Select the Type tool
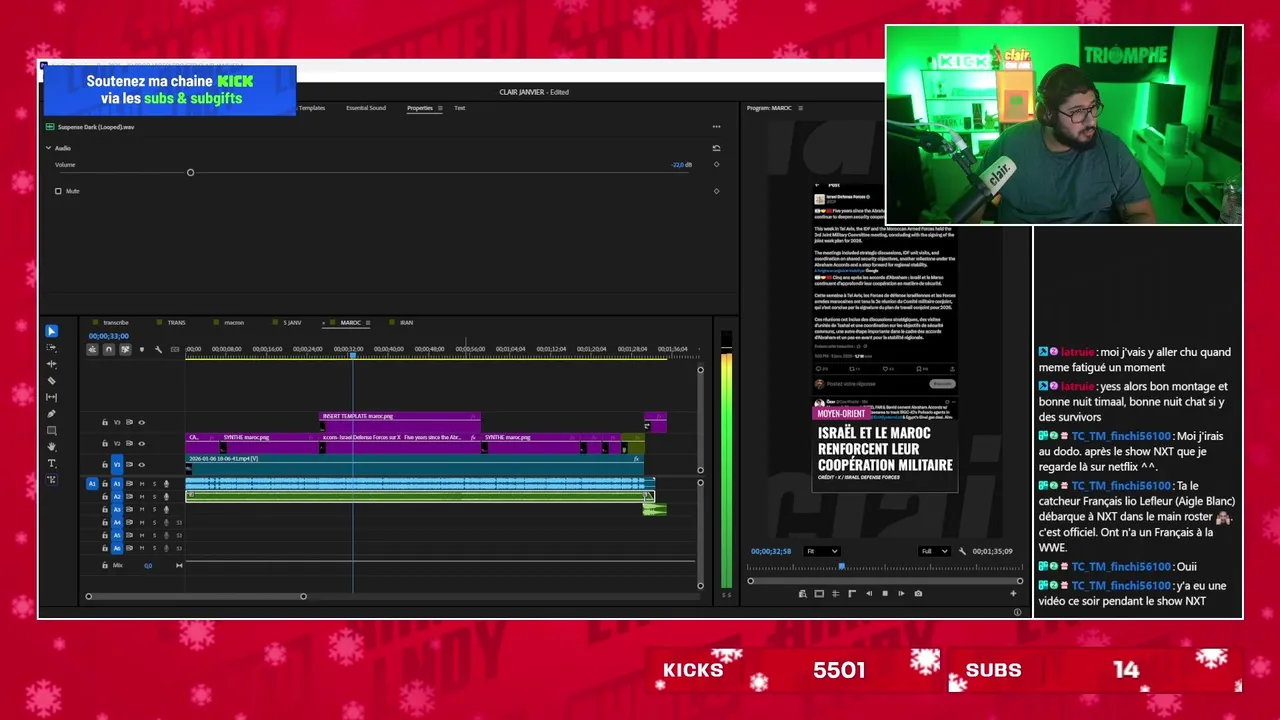This screenshot has width=1280, height=720. pos(51,464)
